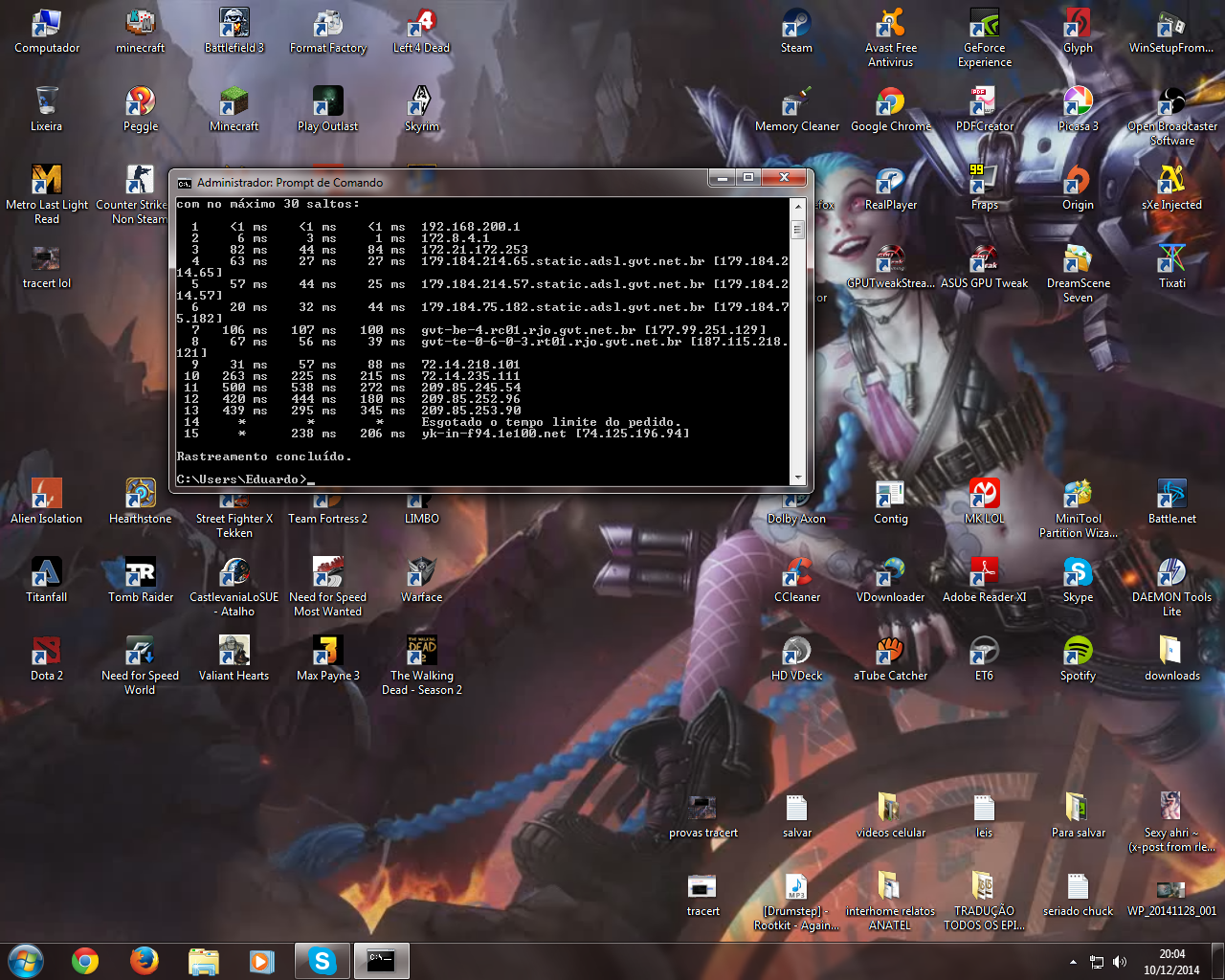Click the Windows Start button
This screenshot has height=980, width=1225.
pyautogui.click(x=26, y=961)
